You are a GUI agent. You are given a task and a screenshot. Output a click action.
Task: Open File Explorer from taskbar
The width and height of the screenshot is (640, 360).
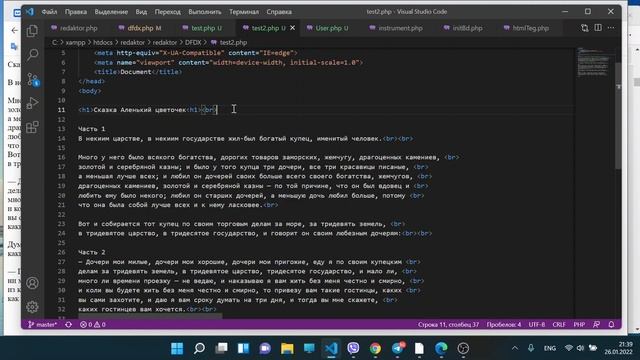tap(287, 348)
